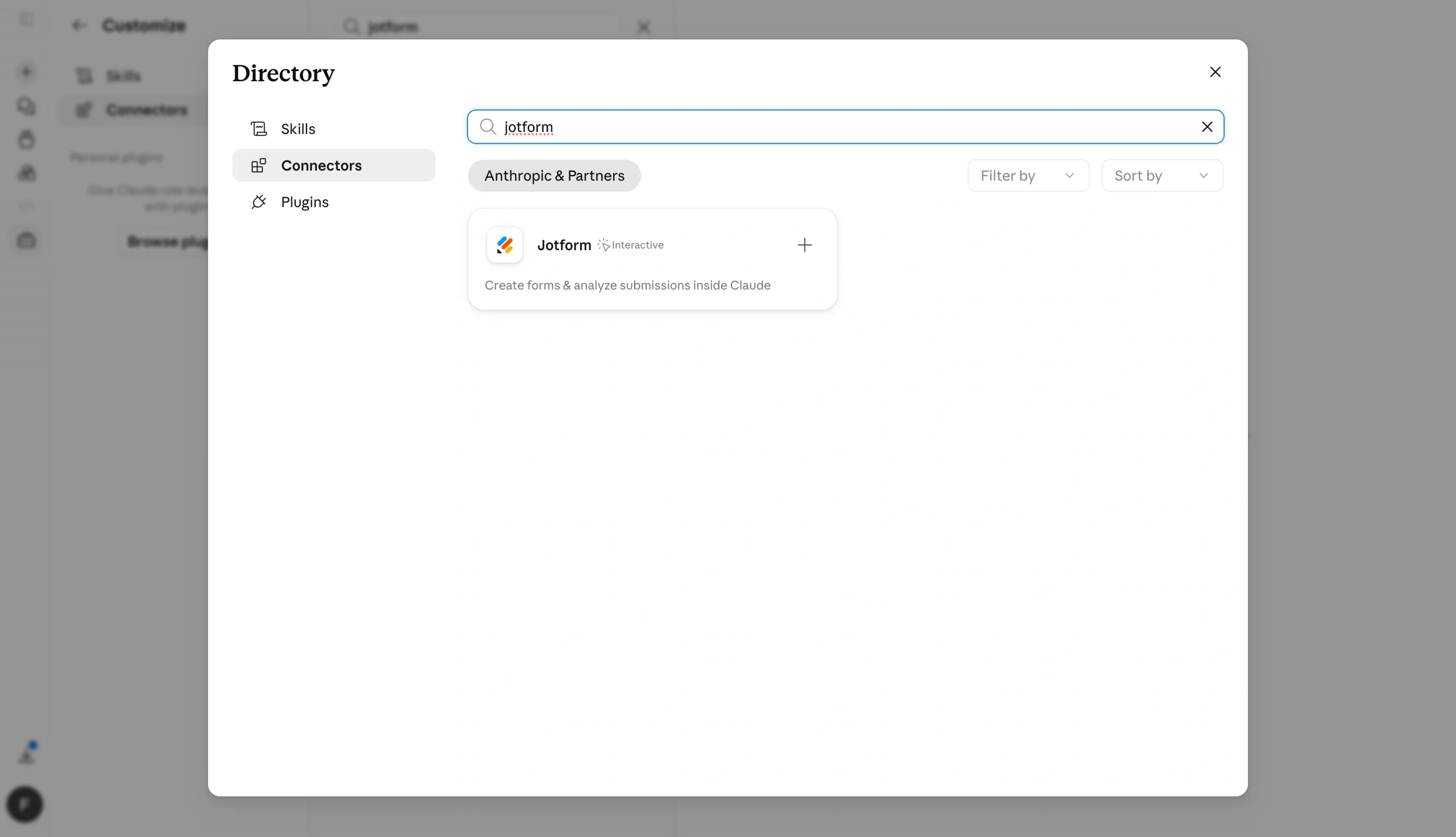
Task: Click user avatar at bottom left
Action: 24,803
